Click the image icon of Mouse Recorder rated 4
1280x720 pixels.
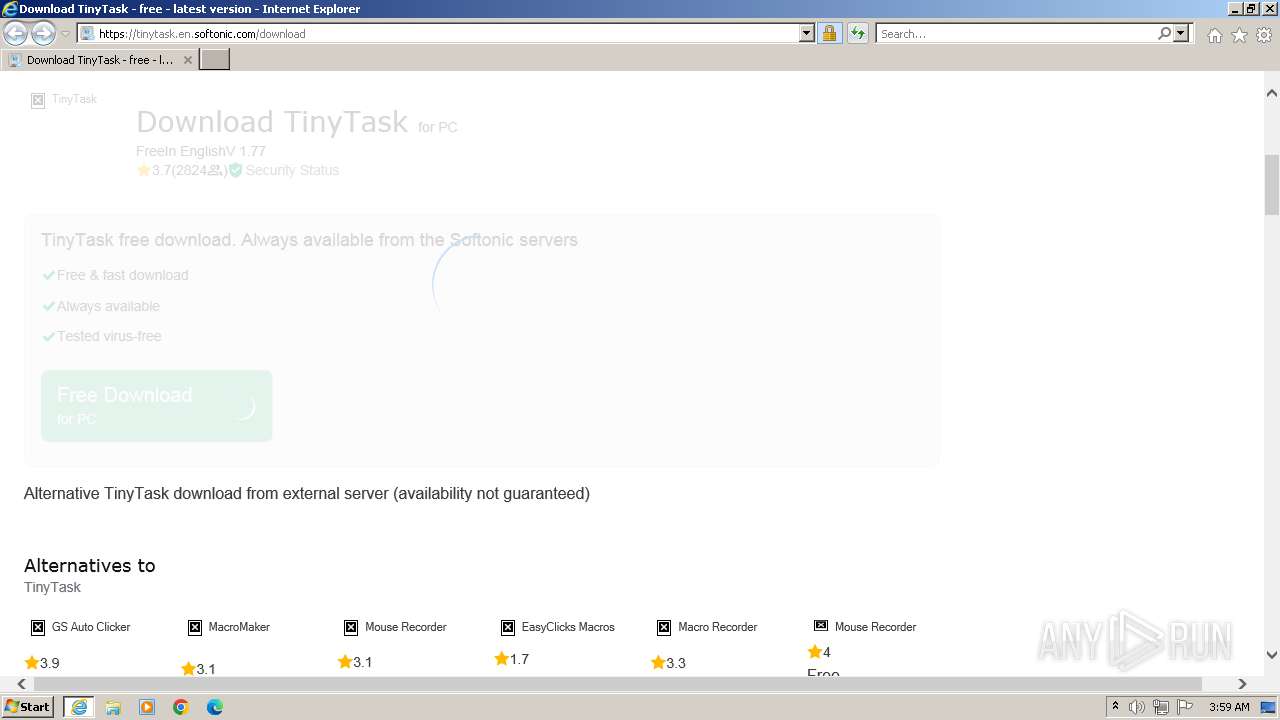pyautogui.click(x=821, y=625)
